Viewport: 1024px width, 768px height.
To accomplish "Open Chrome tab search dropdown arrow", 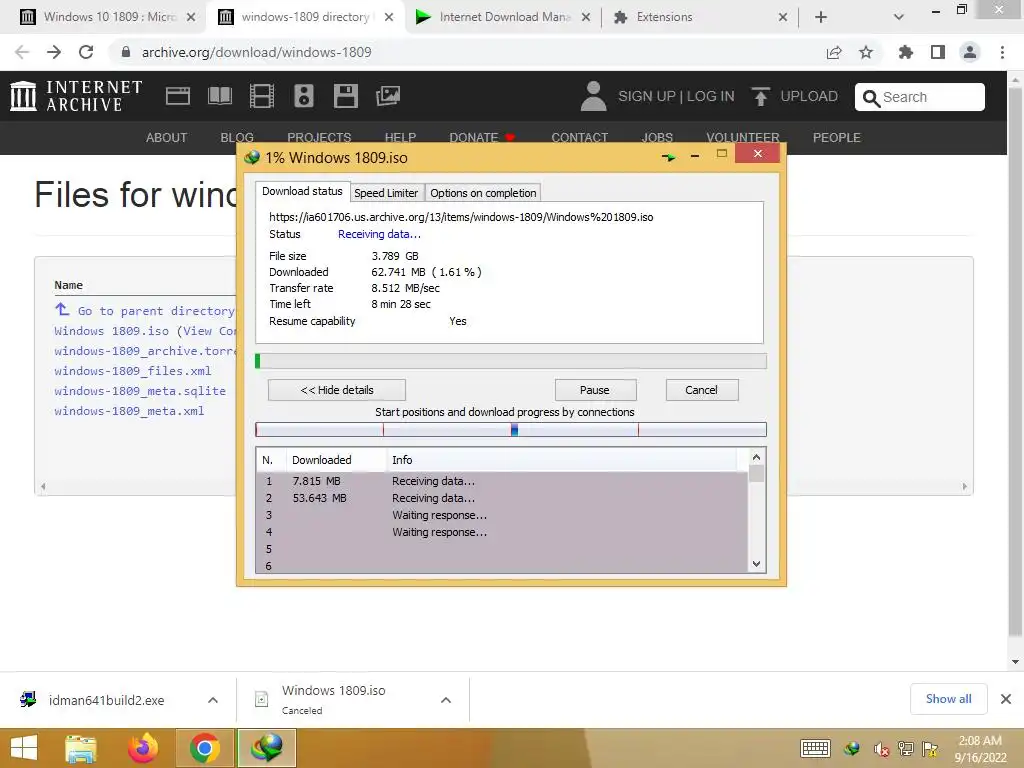I will [x=899, y=17].
